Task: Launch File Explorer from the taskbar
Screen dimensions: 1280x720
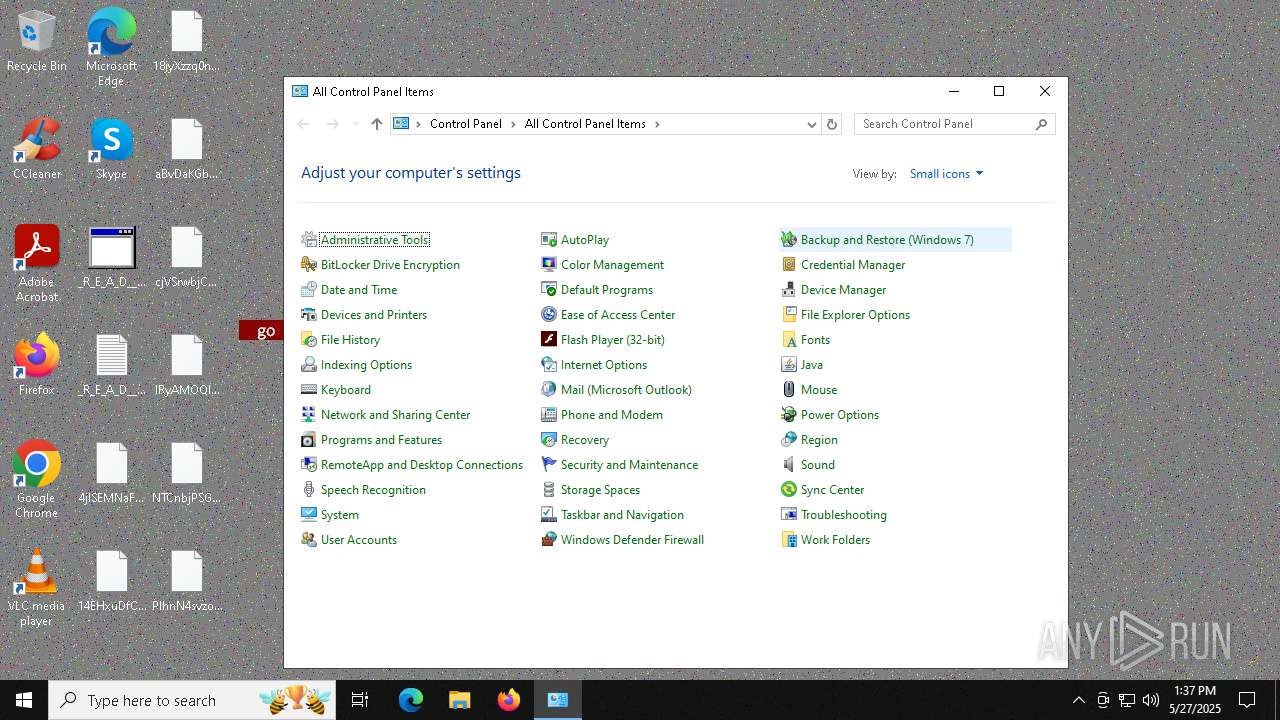Action: (x=459, y=700)
